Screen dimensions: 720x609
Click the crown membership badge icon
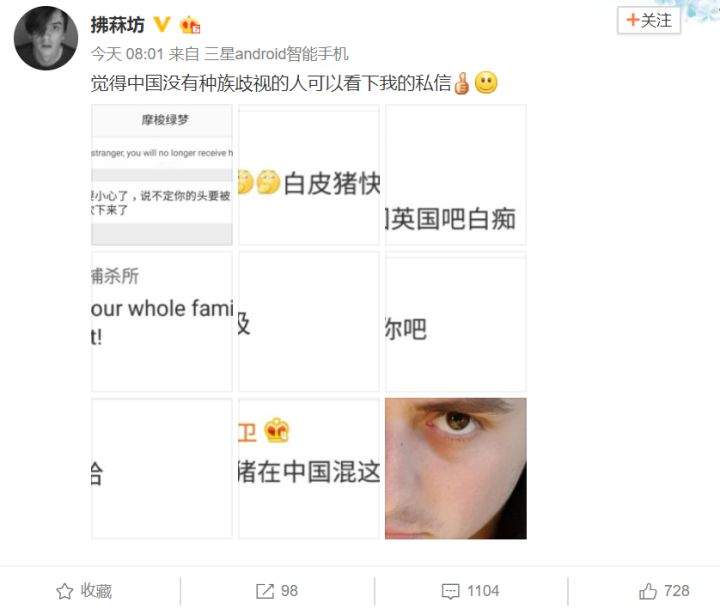190,24
